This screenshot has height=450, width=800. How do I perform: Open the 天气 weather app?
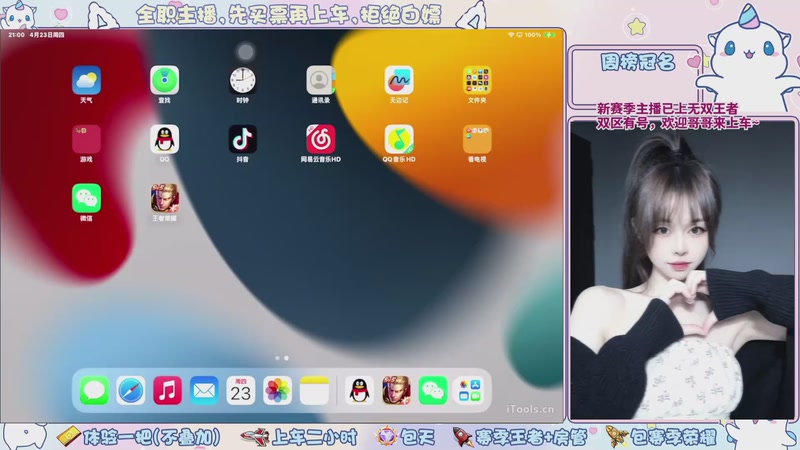86,80
